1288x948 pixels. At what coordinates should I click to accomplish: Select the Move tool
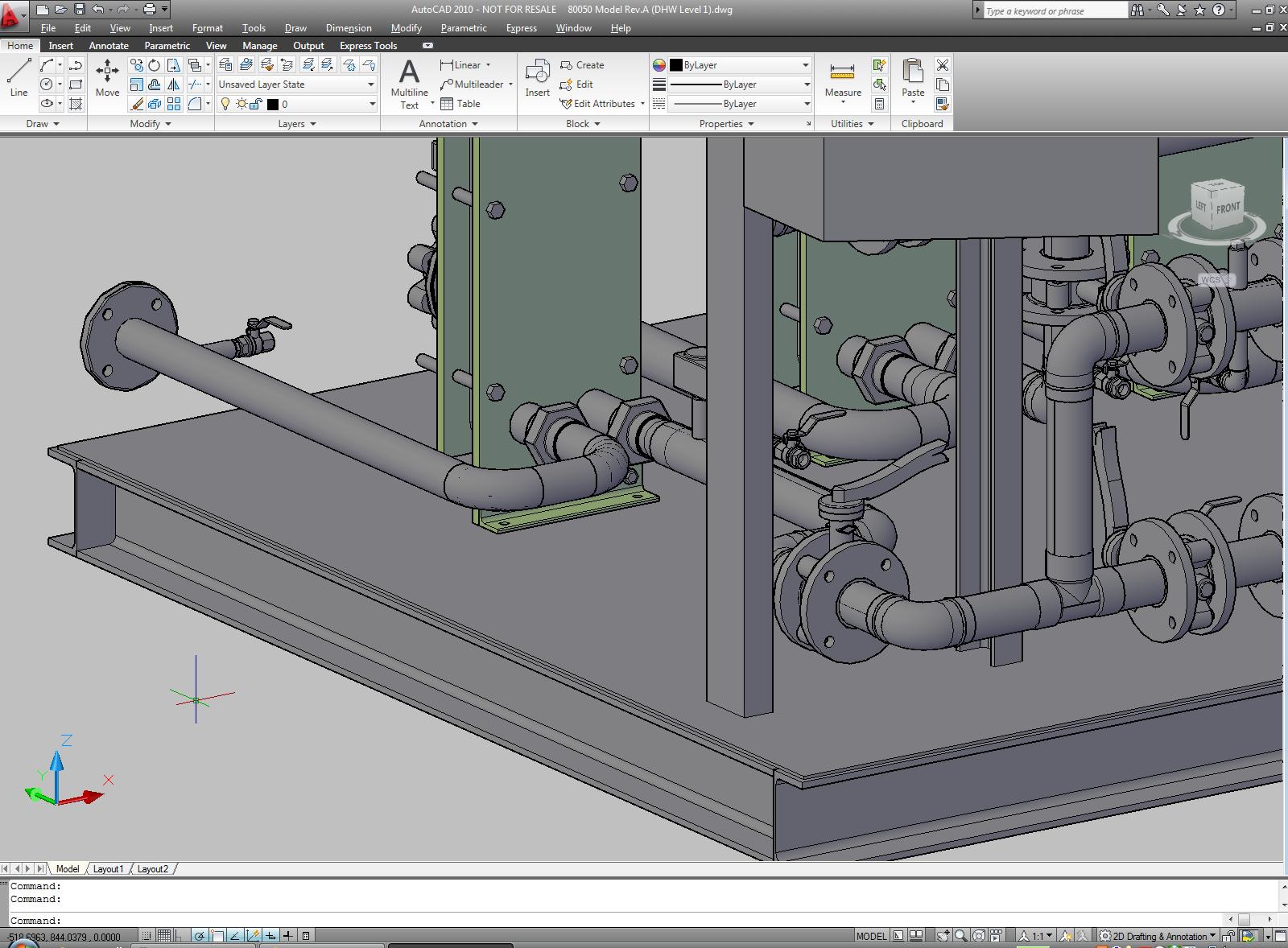click(x=107, y=78)
